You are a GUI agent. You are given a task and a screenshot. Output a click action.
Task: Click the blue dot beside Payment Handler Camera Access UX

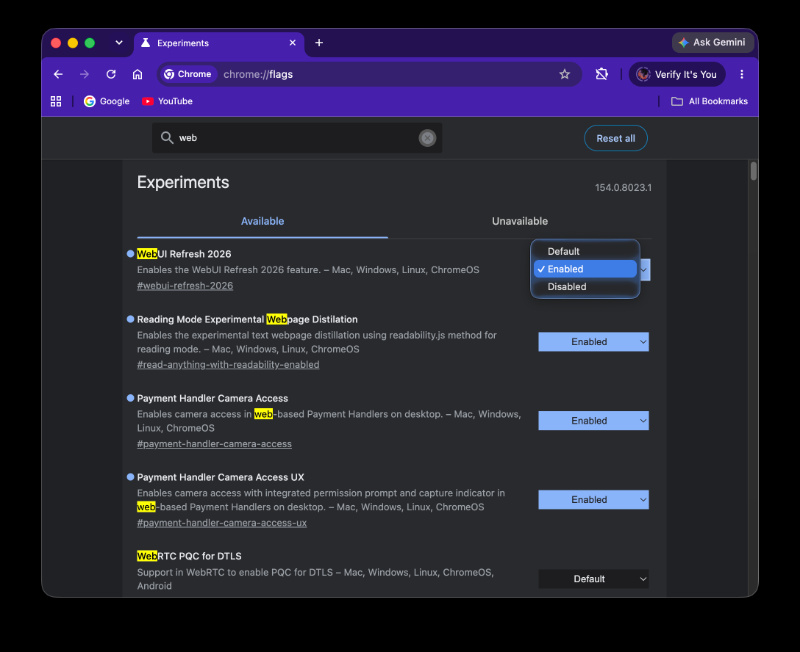[x=130, y=477]
